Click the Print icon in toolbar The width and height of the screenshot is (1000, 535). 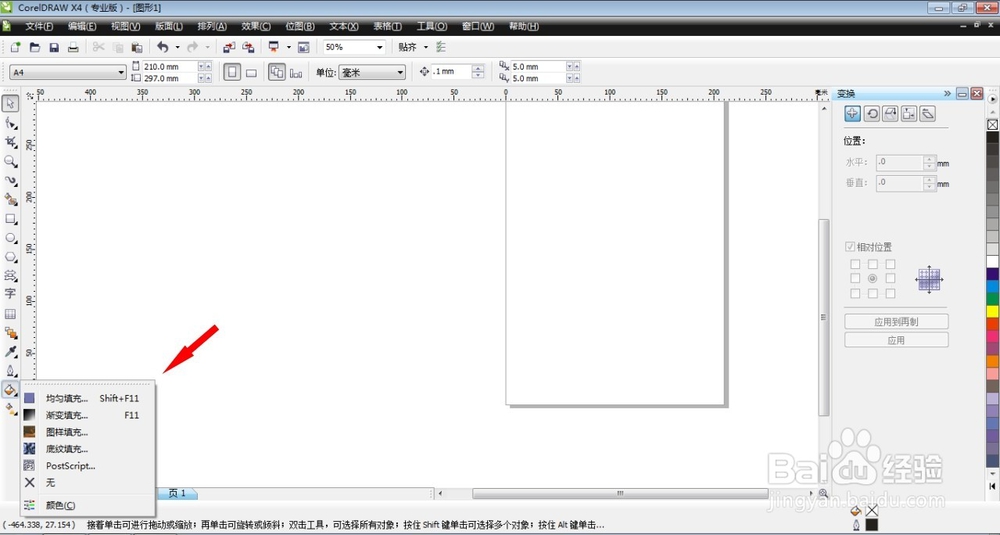tap(73, 47)
